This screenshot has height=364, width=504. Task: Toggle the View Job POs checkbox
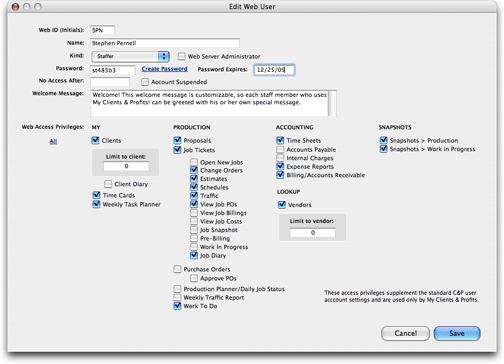[194, 204]
